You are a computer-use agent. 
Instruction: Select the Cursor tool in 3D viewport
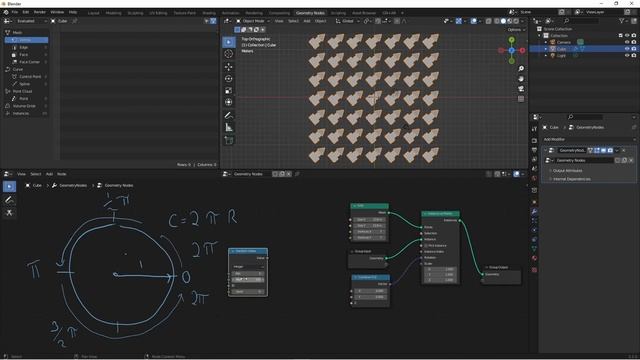coord(229,54)
